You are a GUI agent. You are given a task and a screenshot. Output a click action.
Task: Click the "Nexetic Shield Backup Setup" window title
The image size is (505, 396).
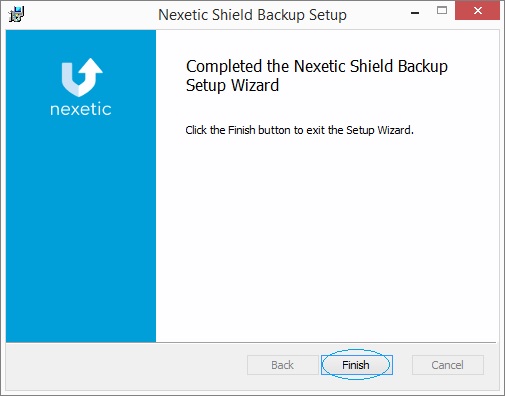coord(252,15)
